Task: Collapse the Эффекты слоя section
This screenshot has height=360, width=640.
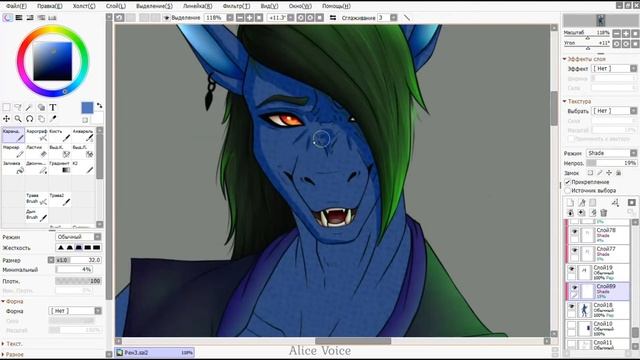Action: (564, 59)
